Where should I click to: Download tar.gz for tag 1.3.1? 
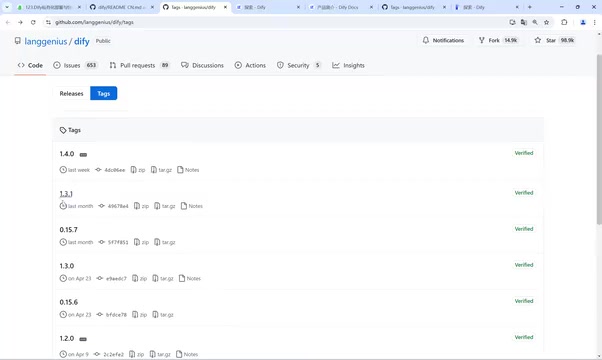click(x=165, y=206)
